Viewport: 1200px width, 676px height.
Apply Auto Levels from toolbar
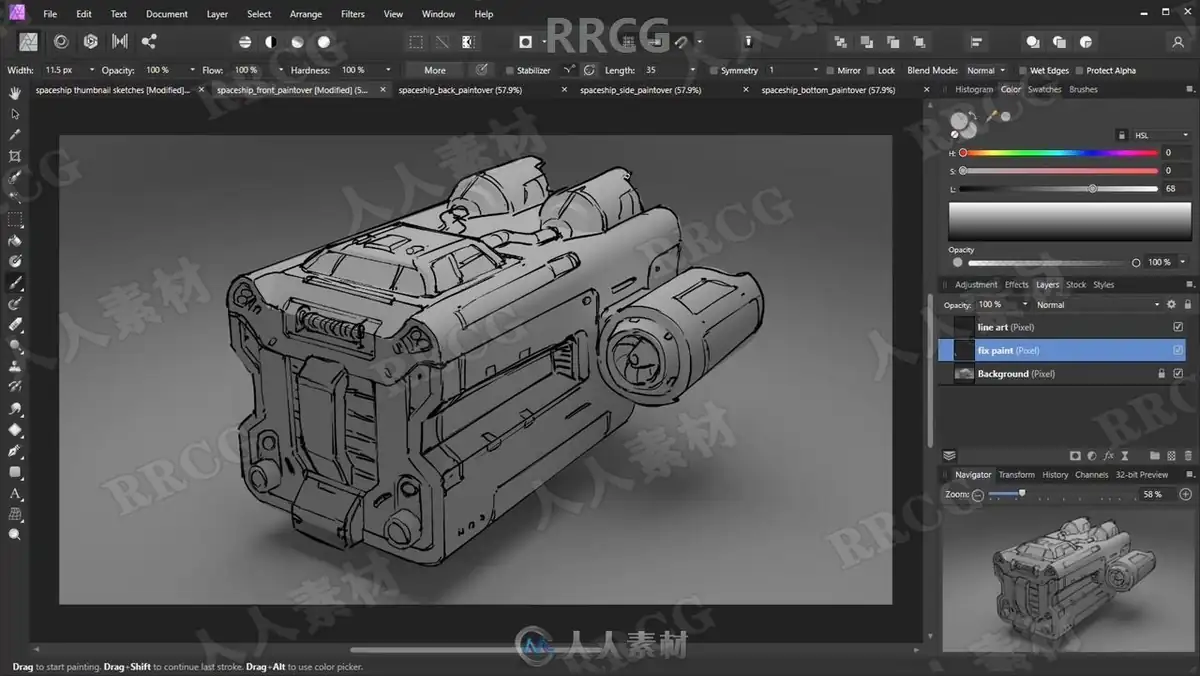(x=245, y=42)
